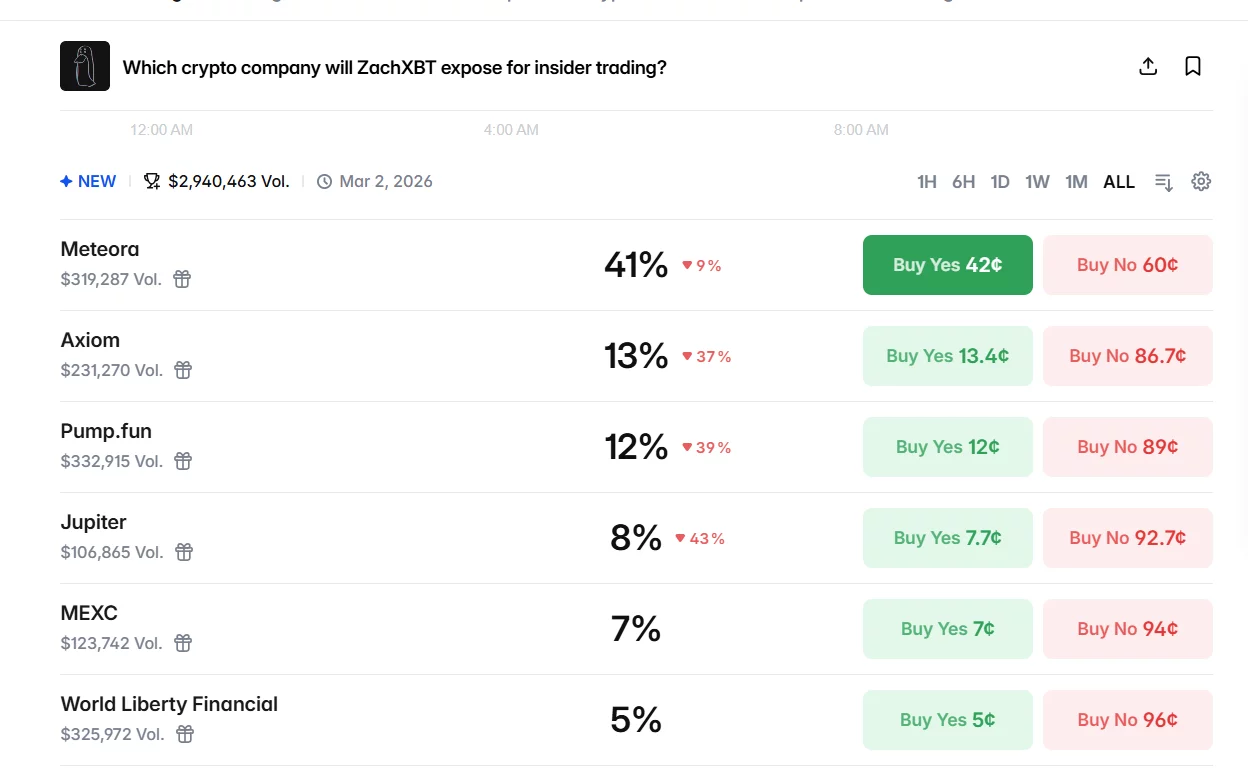The image size is (1248, 773).
Task: Click Buy No 86.7¢ for Axiom
Action: pyautogui.click(x=1127, y=356)
